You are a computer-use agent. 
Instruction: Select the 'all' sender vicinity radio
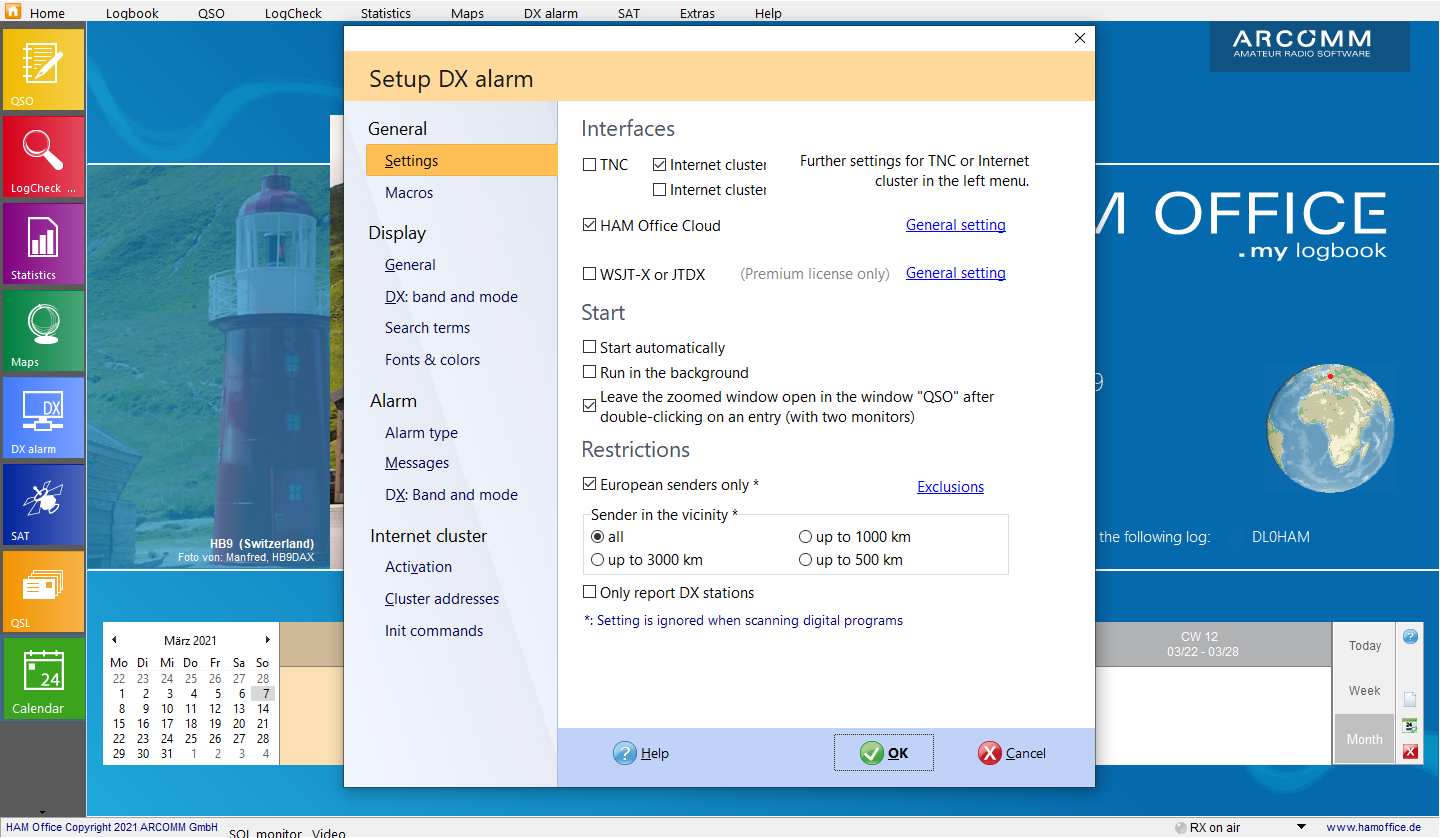tap(598, 537)
